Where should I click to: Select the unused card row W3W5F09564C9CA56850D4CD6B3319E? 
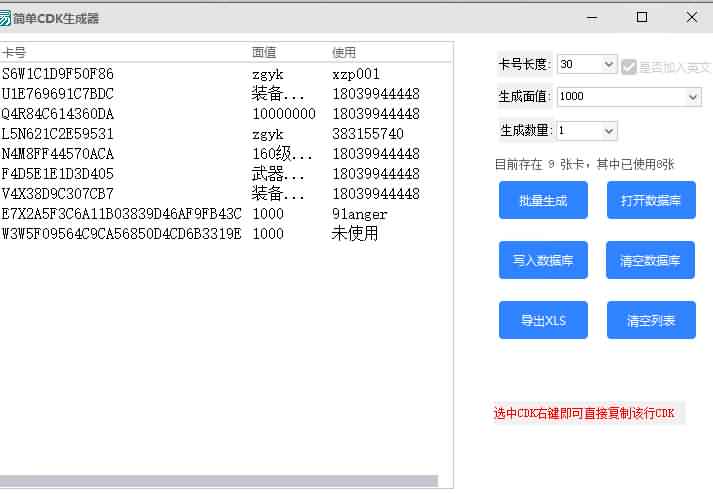[x=121, y=234]
